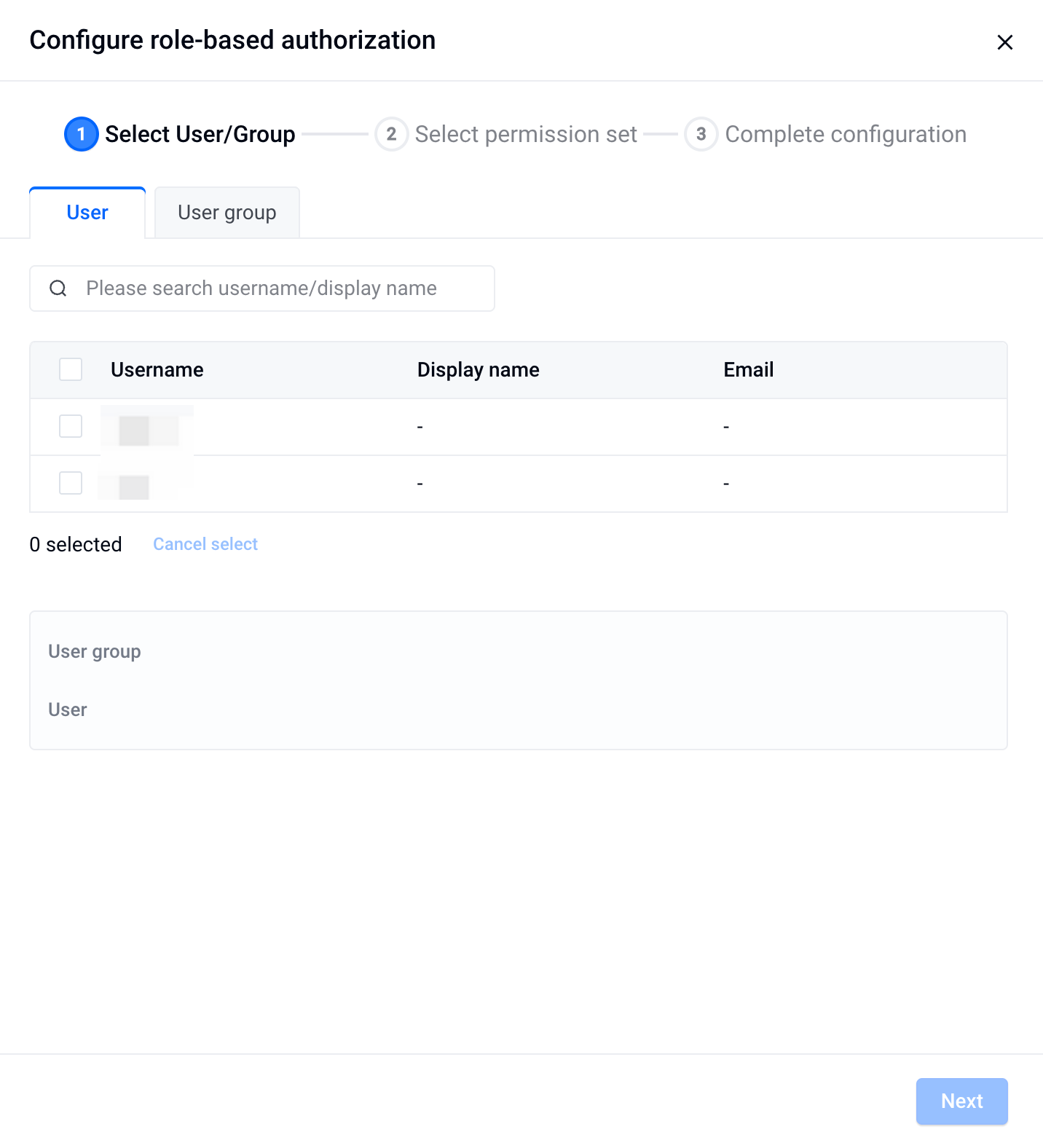Check the first user row checkbox
This screenshot has width=1043, height=1148.
(71, 426)
